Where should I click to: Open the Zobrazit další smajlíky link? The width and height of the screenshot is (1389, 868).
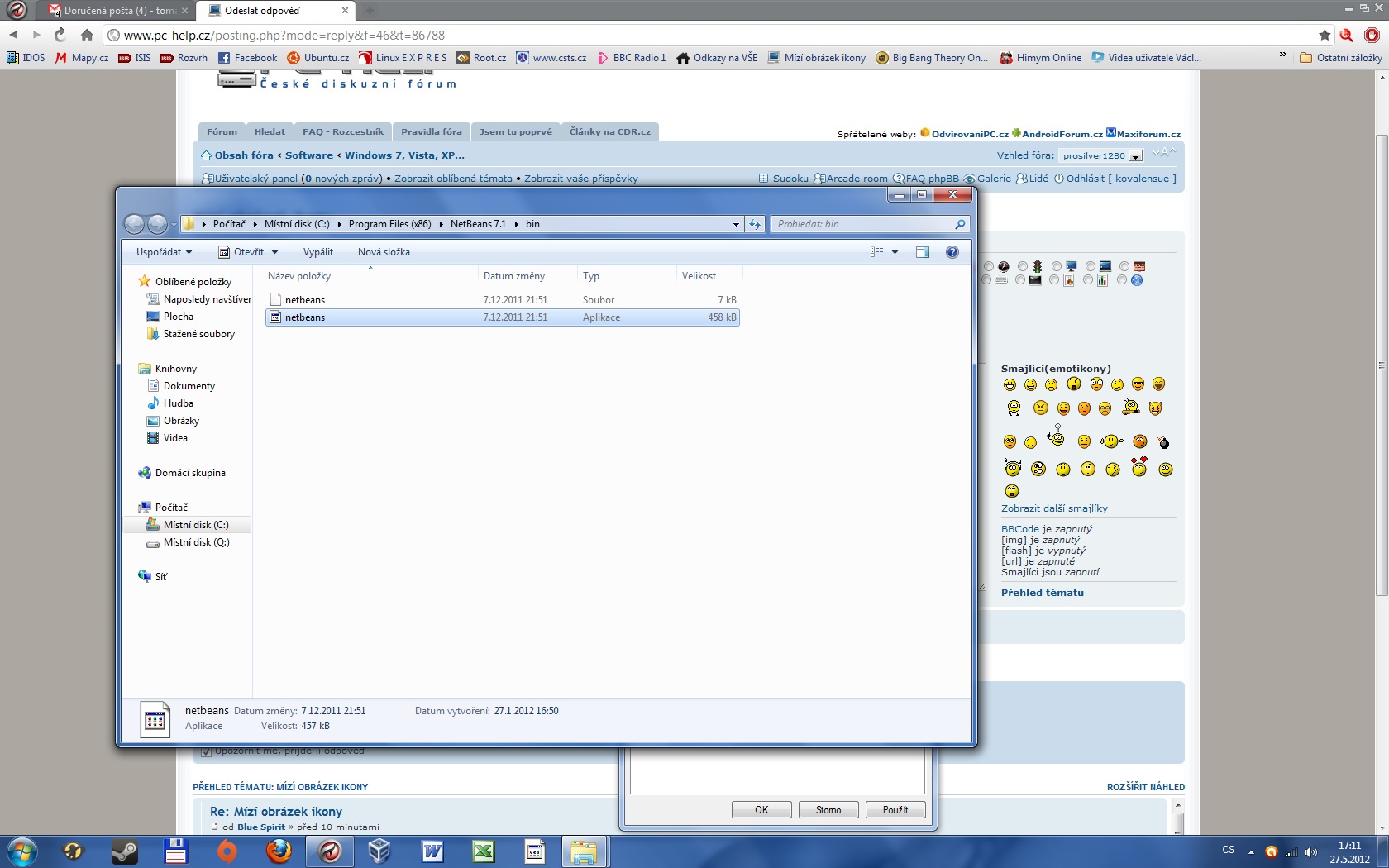(x=1054, y=508)
